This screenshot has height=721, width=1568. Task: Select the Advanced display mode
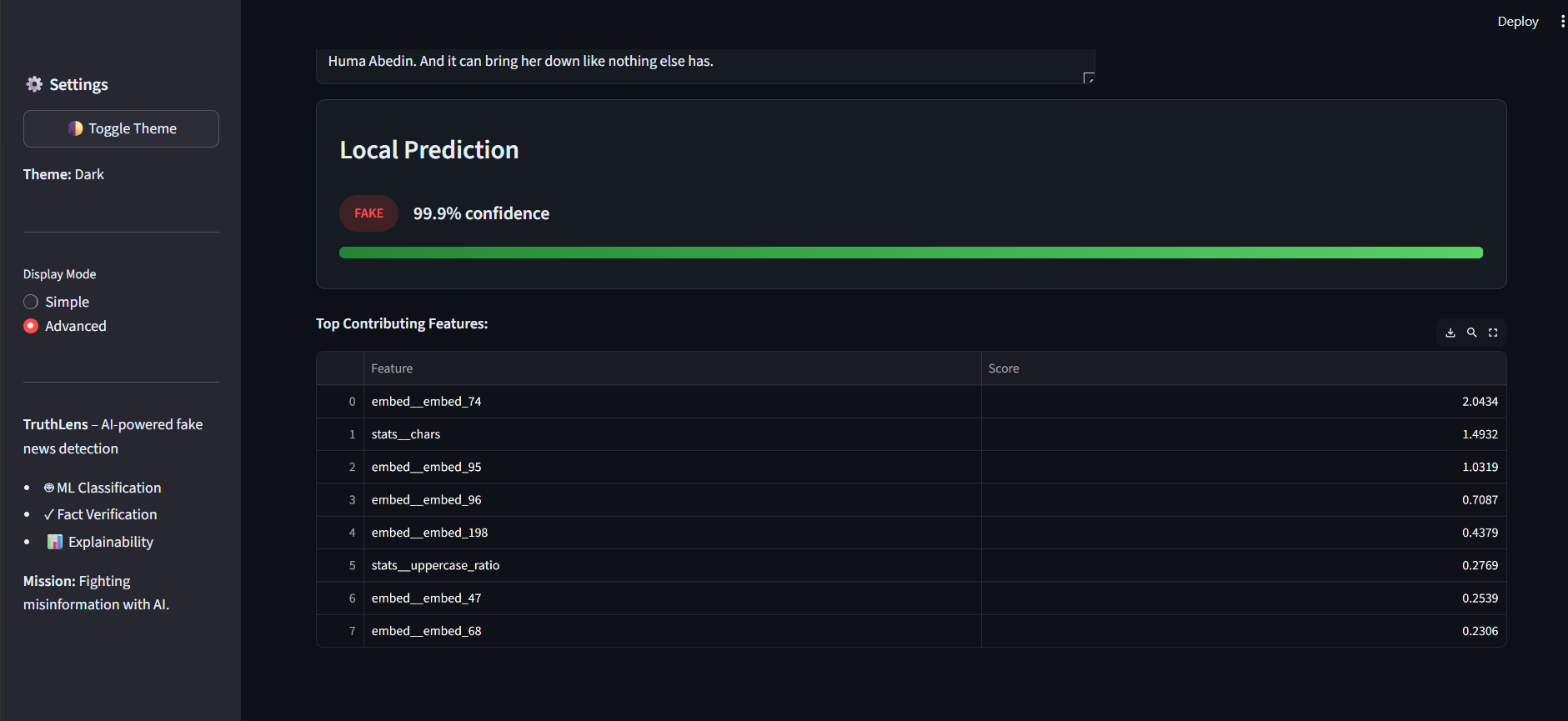coord(31,326)
